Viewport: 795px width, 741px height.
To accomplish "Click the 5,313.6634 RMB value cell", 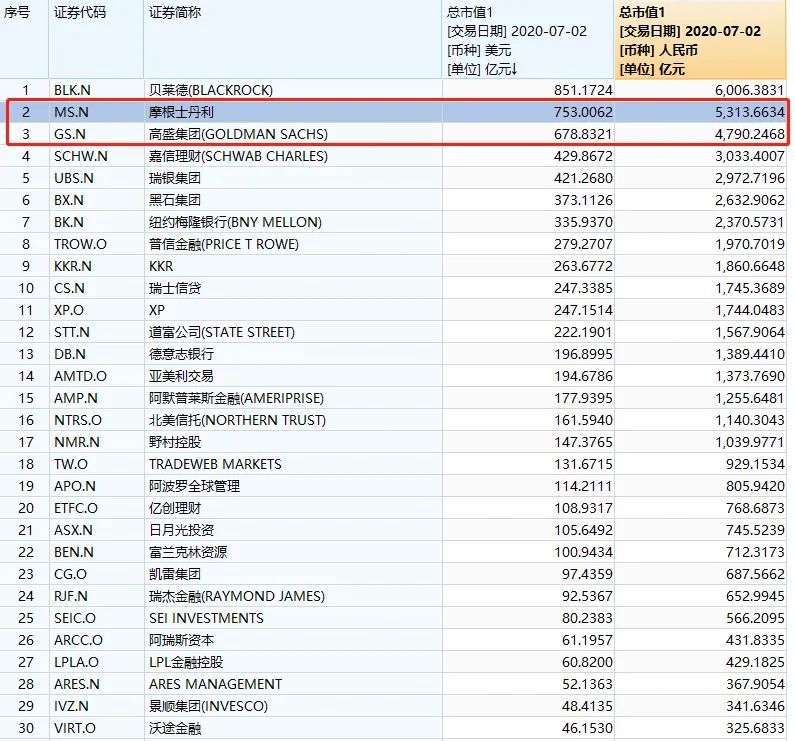I will click(742, 112).
